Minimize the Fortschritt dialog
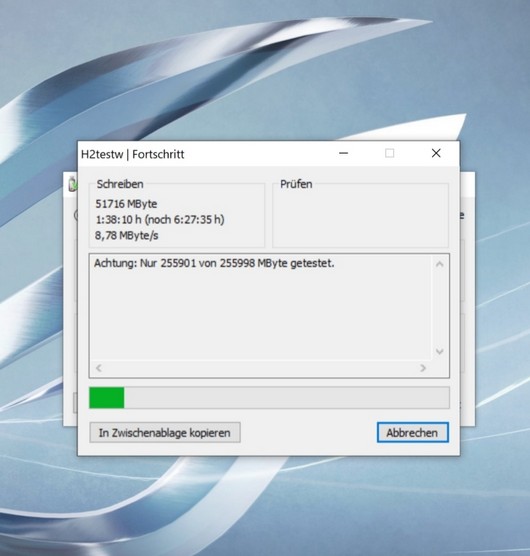 point(344,153)
